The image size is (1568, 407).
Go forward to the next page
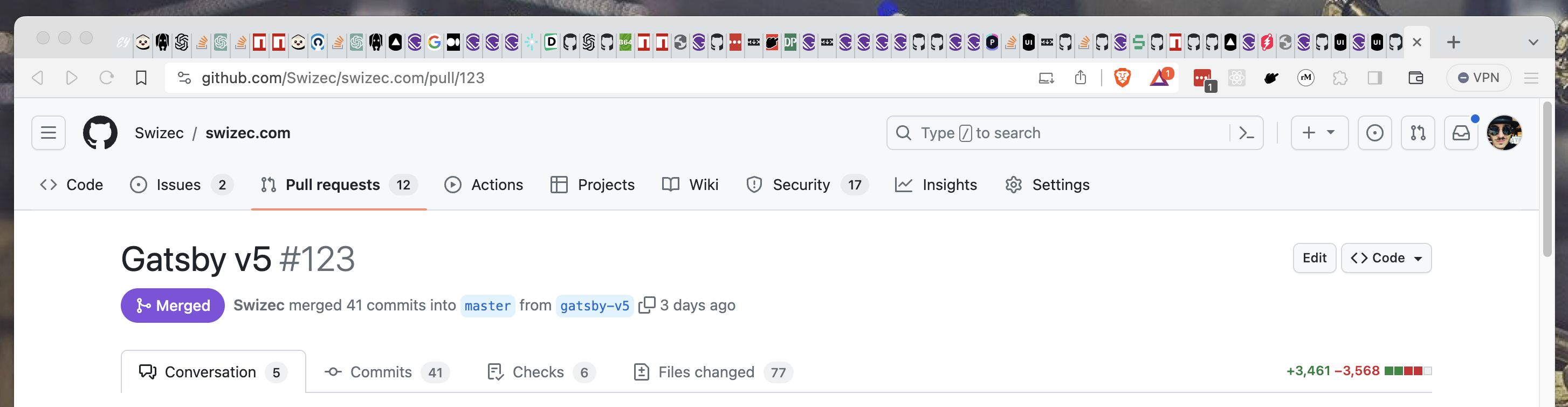coord(72,78)
